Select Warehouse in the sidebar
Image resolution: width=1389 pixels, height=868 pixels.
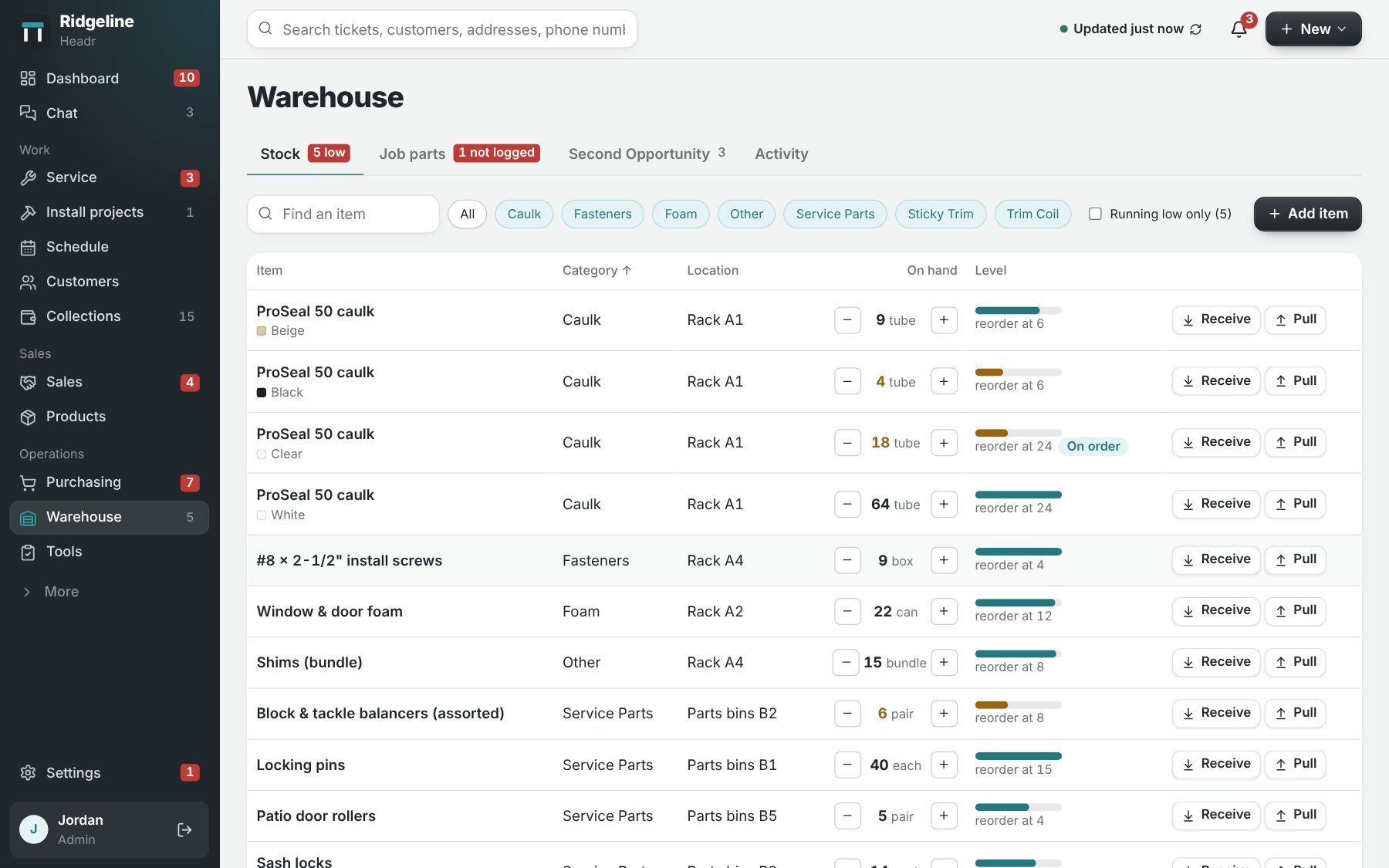pyautogui.click(x=109, y=517)
